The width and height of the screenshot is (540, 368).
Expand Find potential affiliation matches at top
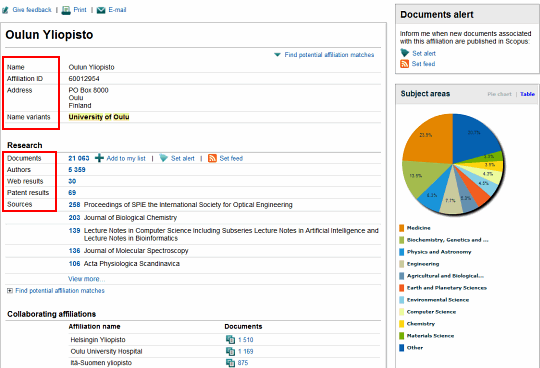[329, 55]
